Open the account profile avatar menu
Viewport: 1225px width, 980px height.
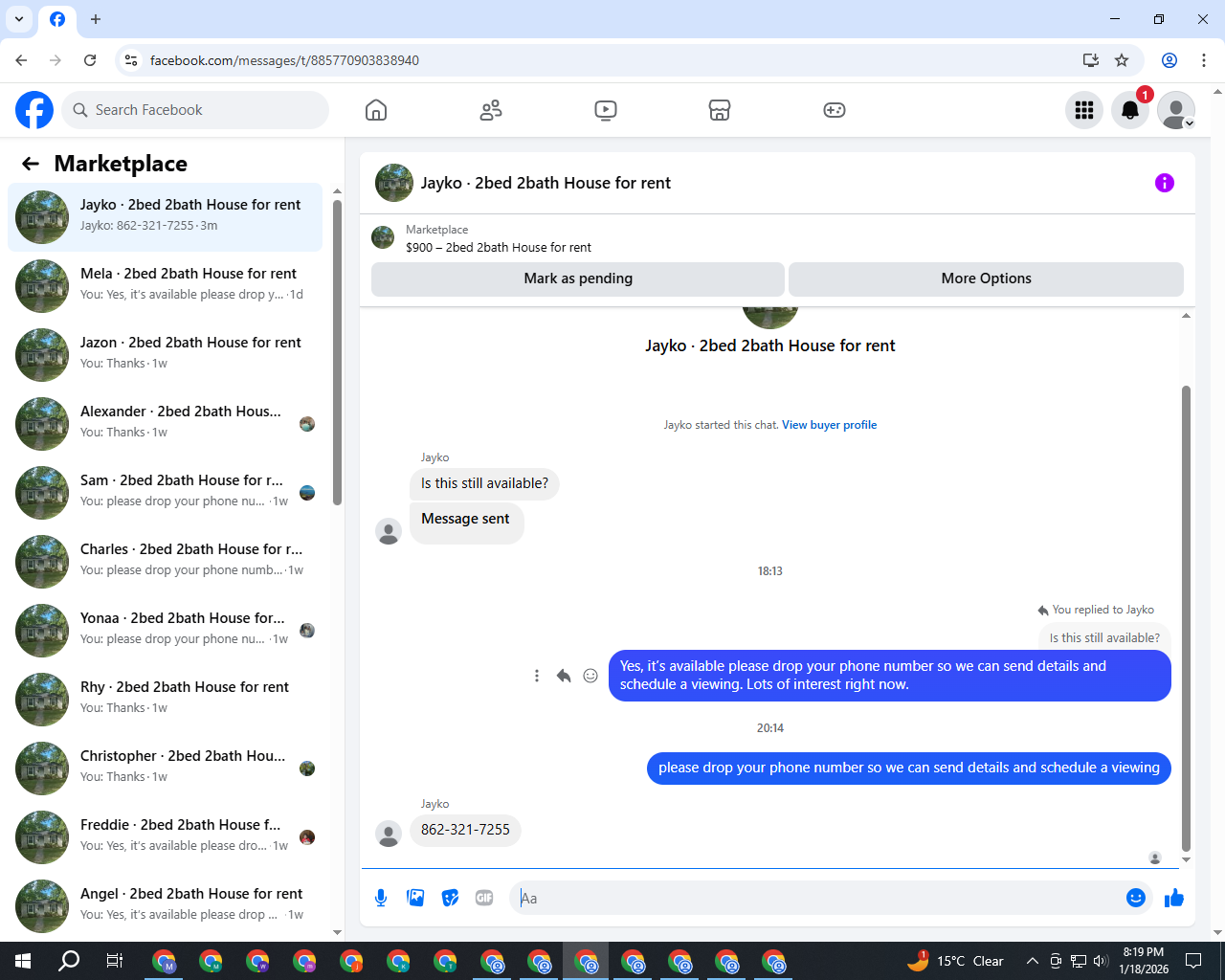pos(1176,110)
